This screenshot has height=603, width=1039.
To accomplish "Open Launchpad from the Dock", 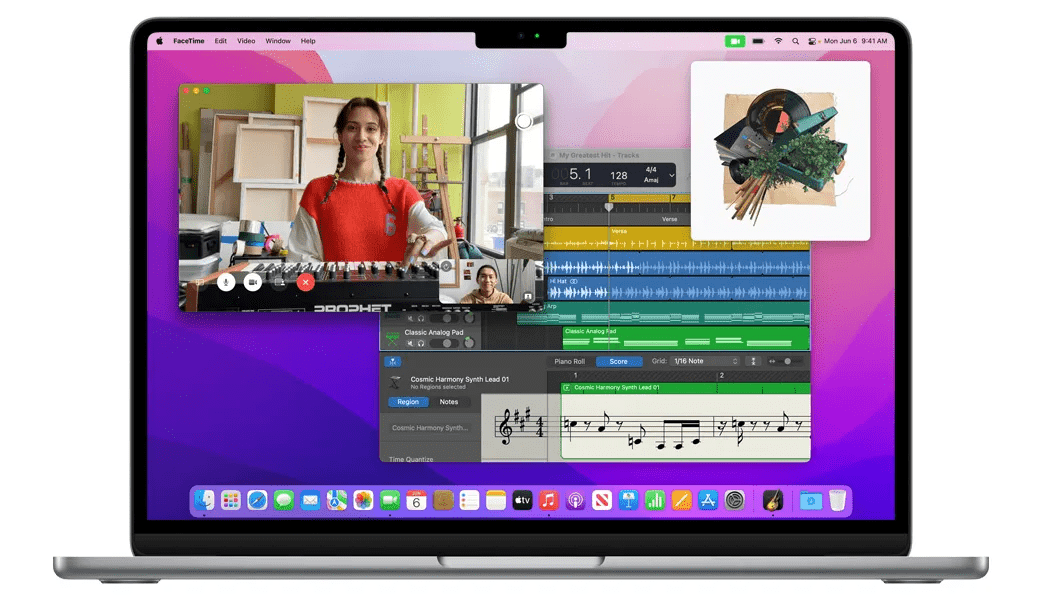I will [x=231, y=500].
